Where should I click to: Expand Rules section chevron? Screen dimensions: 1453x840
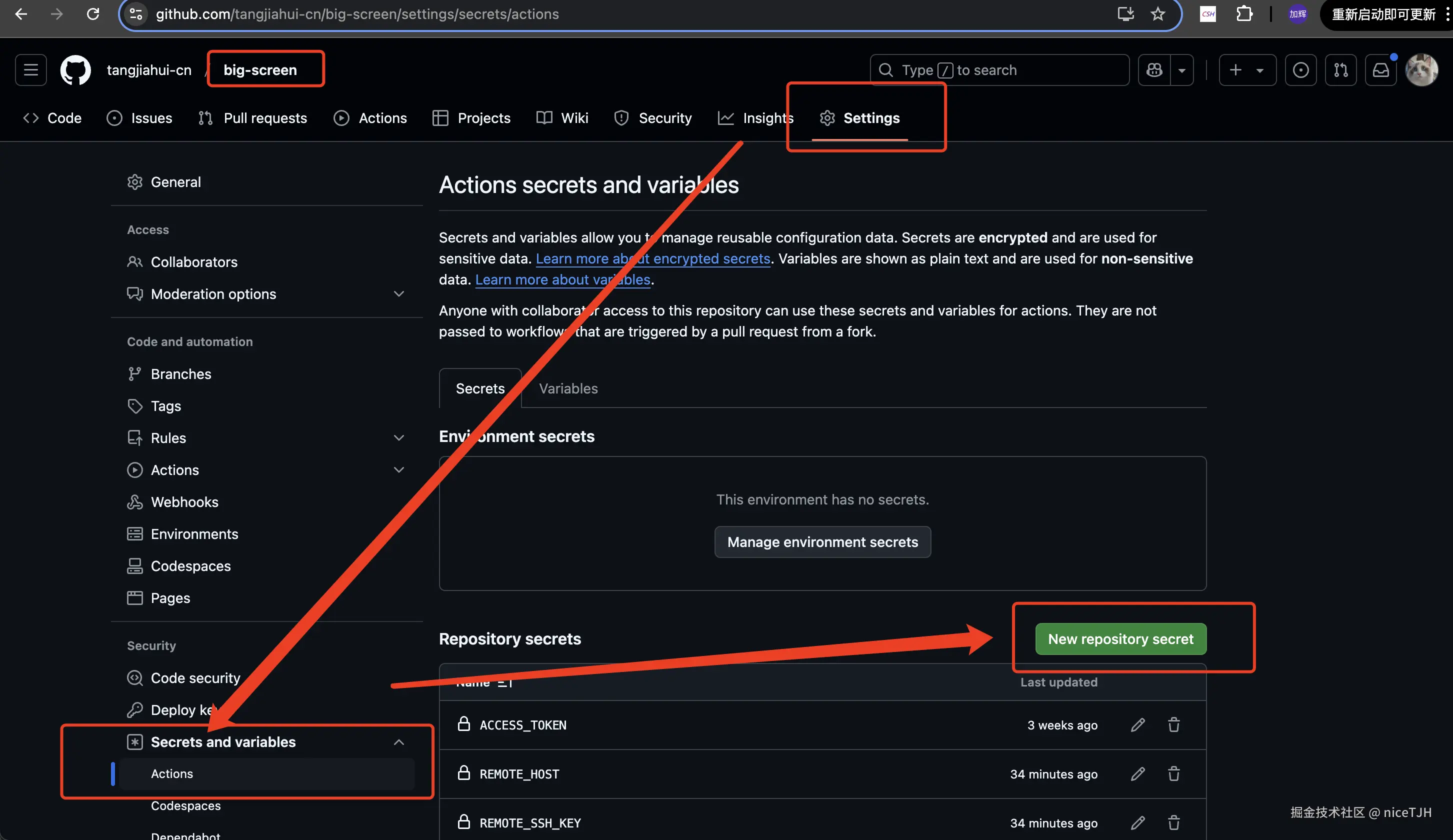(398, 438)
